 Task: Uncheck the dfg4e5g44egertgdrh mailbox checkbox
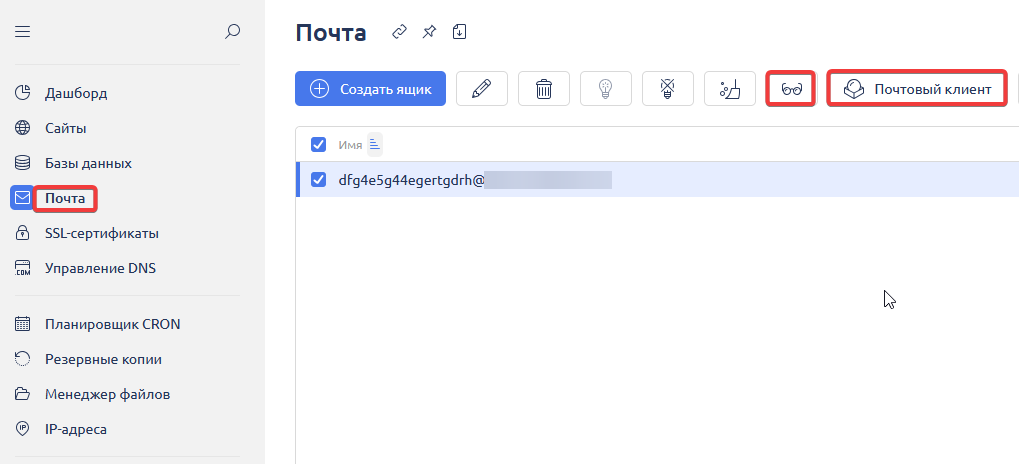click(319, 180)
